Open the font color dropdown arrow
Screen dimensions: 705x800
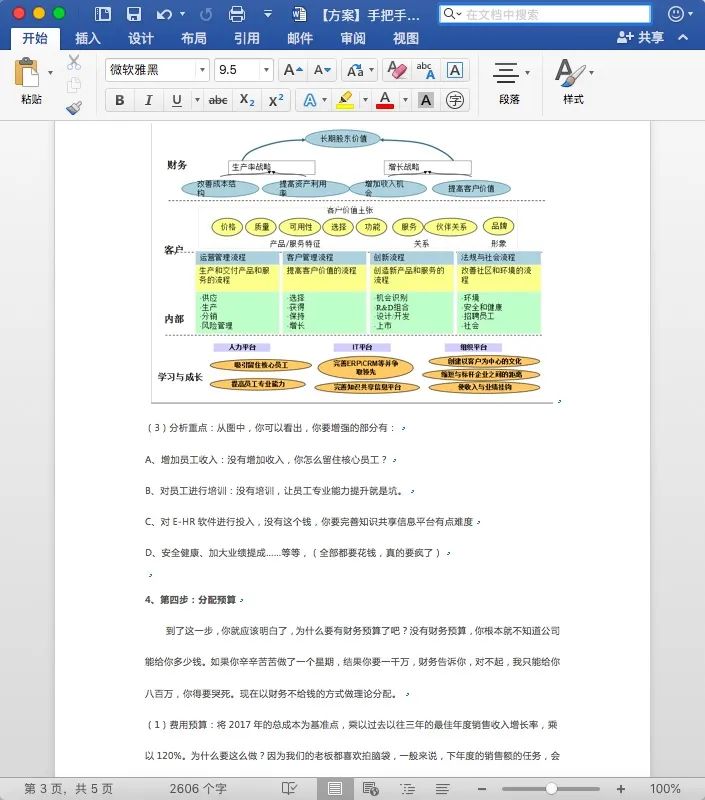pyautogui.click(x=406, y=100)
